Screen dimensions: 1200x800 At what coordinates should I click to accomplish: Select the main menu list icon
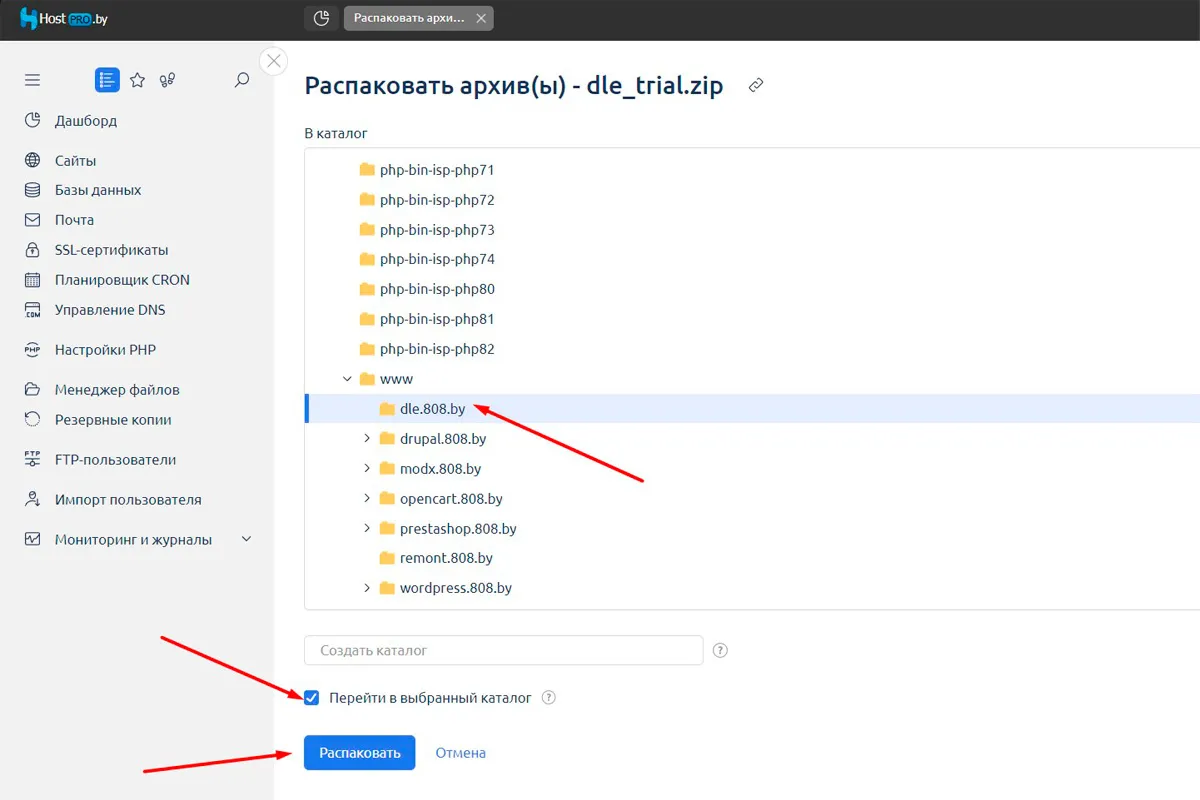[x=107, y=80]
